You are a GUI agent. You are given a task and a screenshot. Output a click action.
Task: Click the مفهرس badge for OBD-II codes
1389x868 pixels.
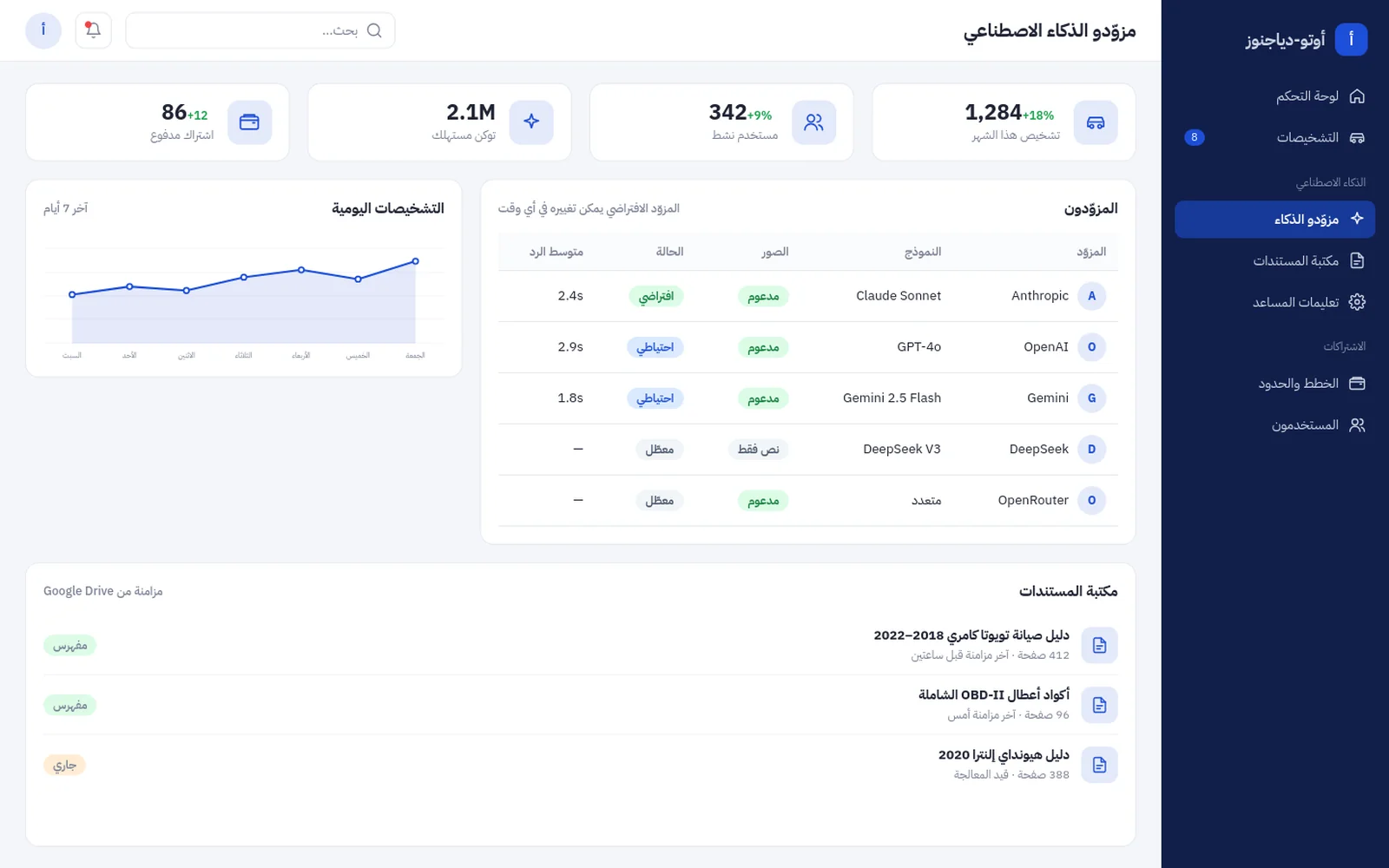click(x=70, y=706)
